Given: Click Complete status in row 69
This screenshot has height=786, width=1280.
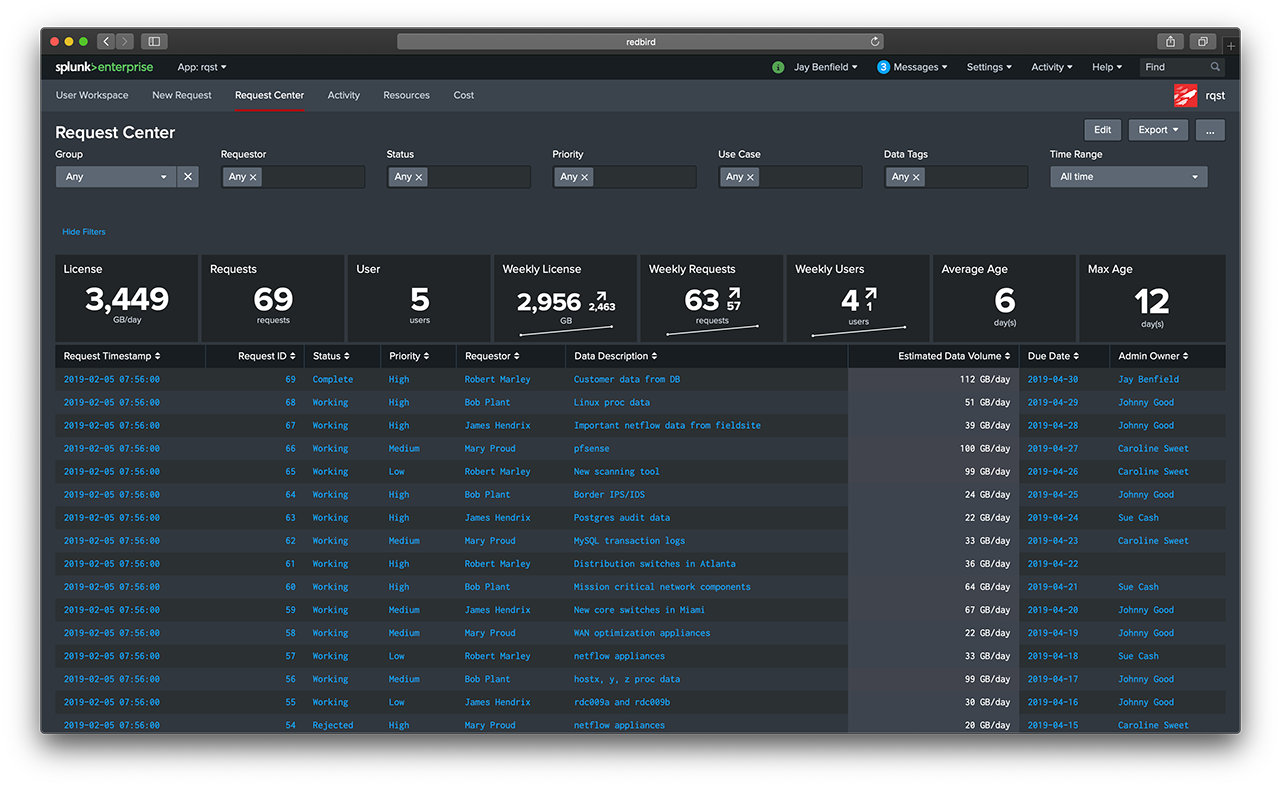Looking at the screenshot, I should pos(333,380).
